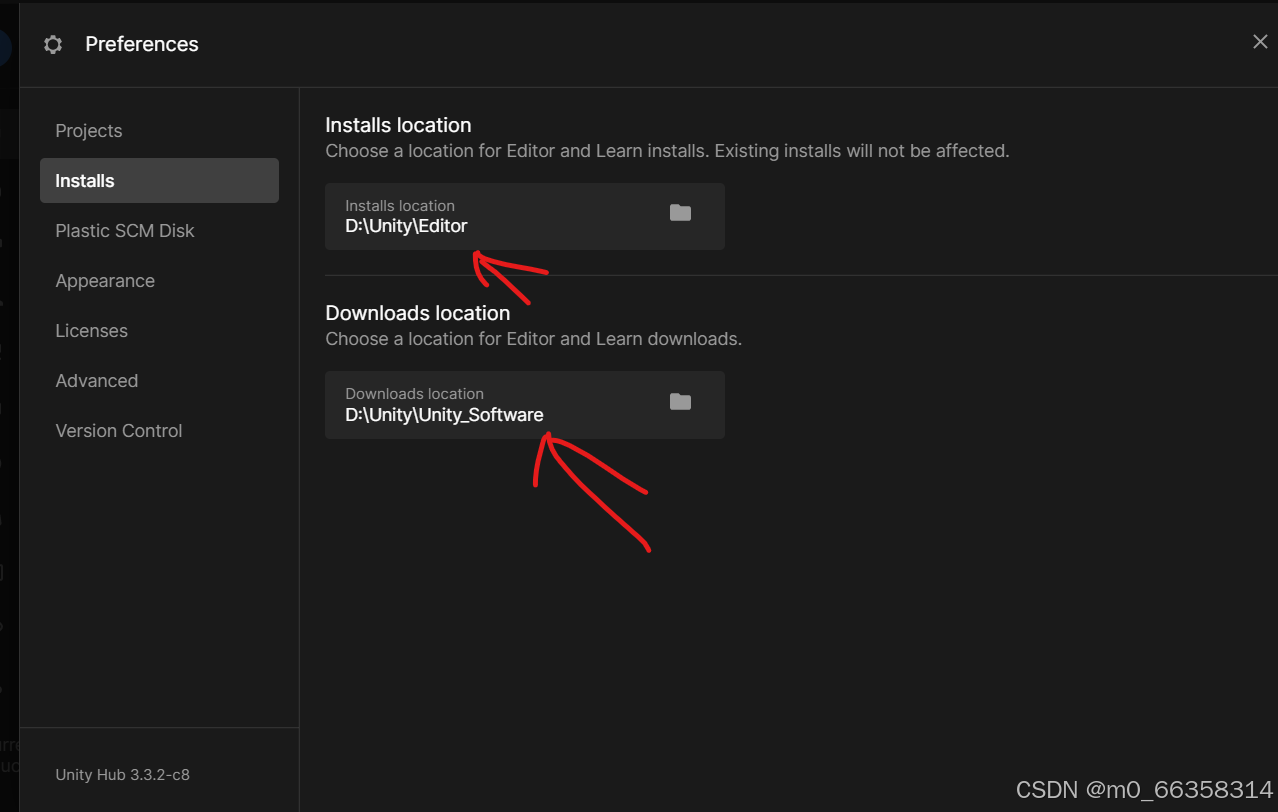Click the folder icon for Downloads location
The image size is (1278, 812).
[680, 402]
